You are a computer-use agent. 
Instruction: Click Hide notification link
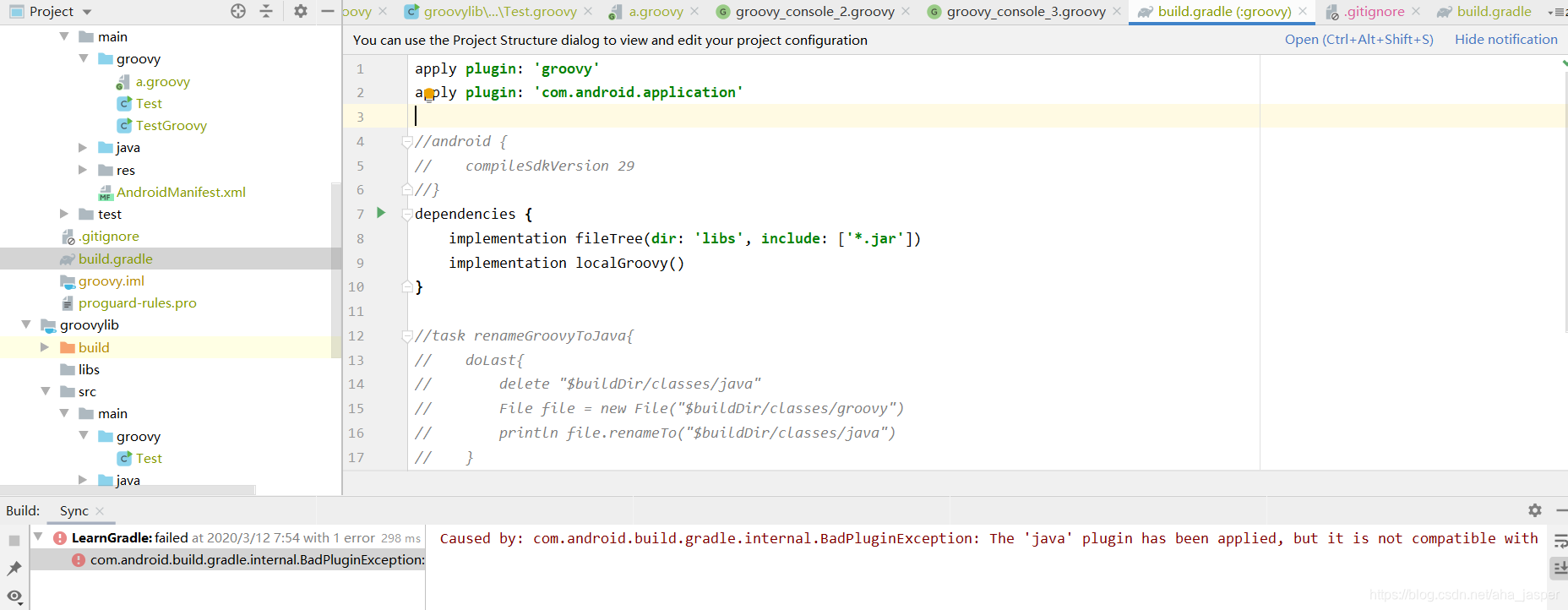click(1505, 39)
